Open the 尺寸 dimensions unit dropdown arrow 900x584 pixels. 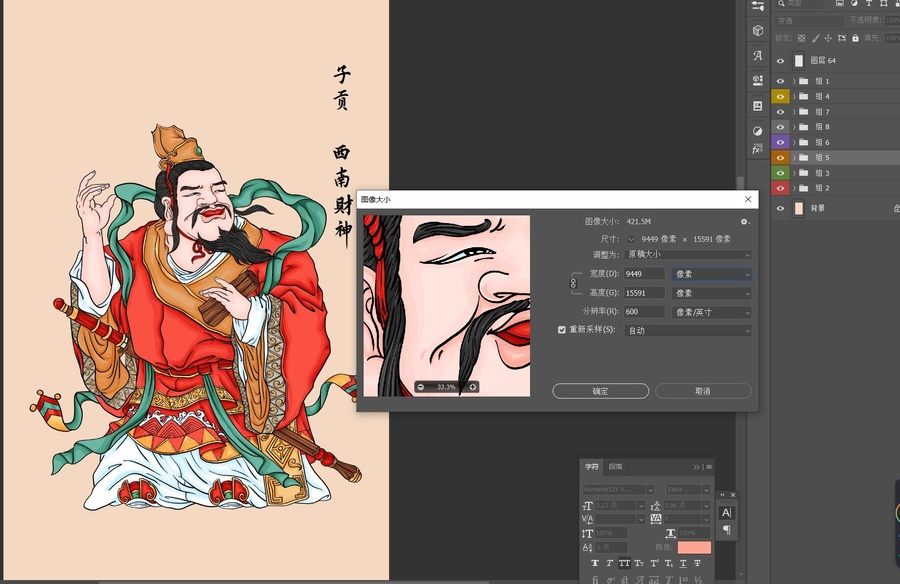point(631,239)
